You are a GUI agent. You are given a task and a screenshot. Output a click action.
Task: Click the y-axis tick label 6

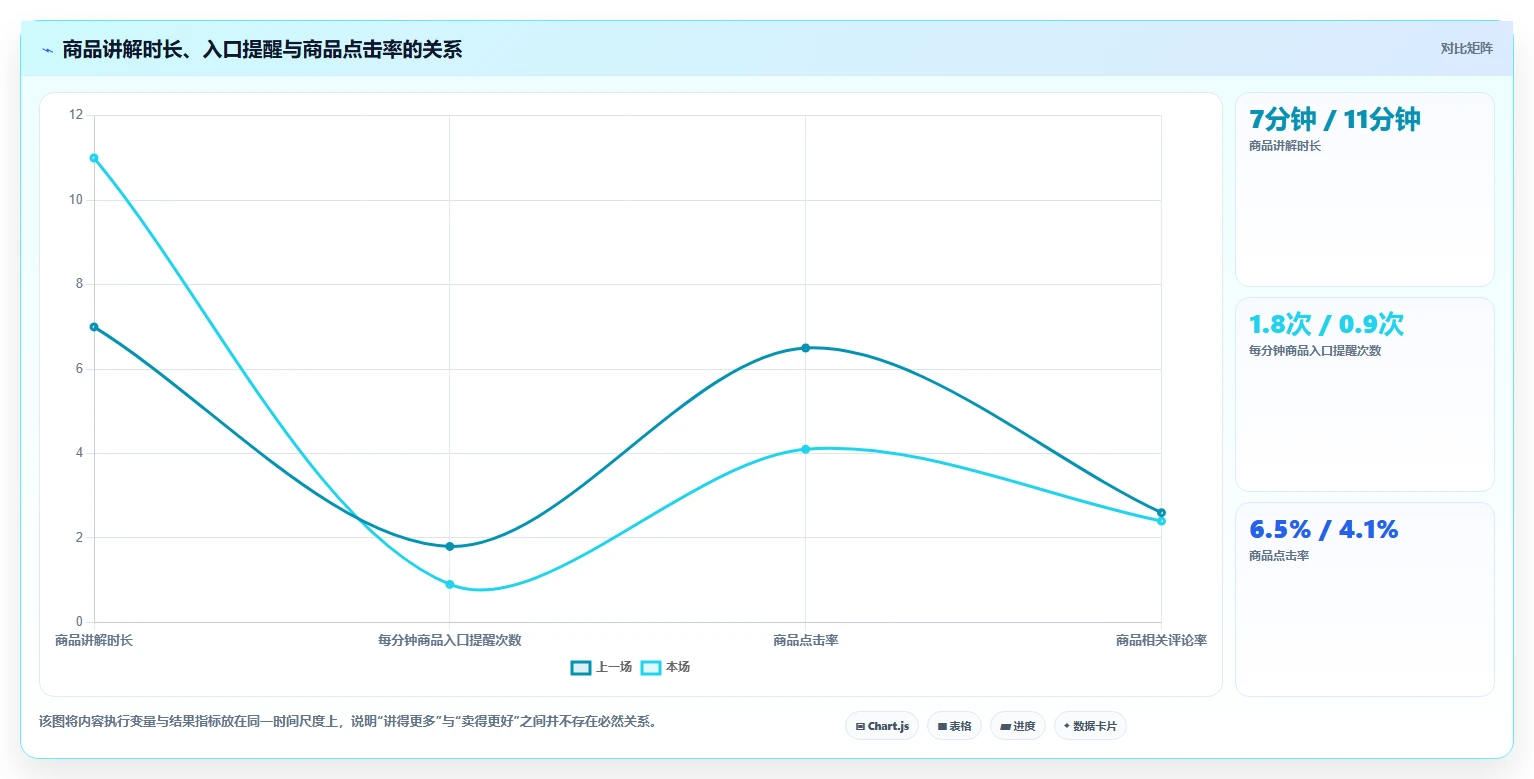79,369
